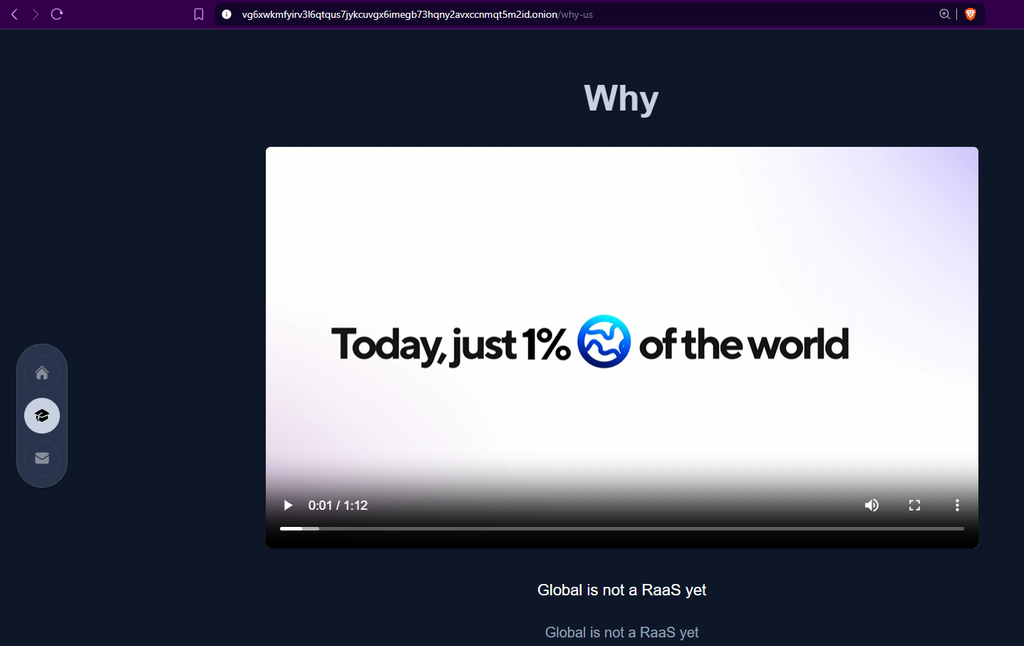Screen dimensions: 1024x646
Task: Bookmark this page via the bookmark icon
Action: click(199, 14)
